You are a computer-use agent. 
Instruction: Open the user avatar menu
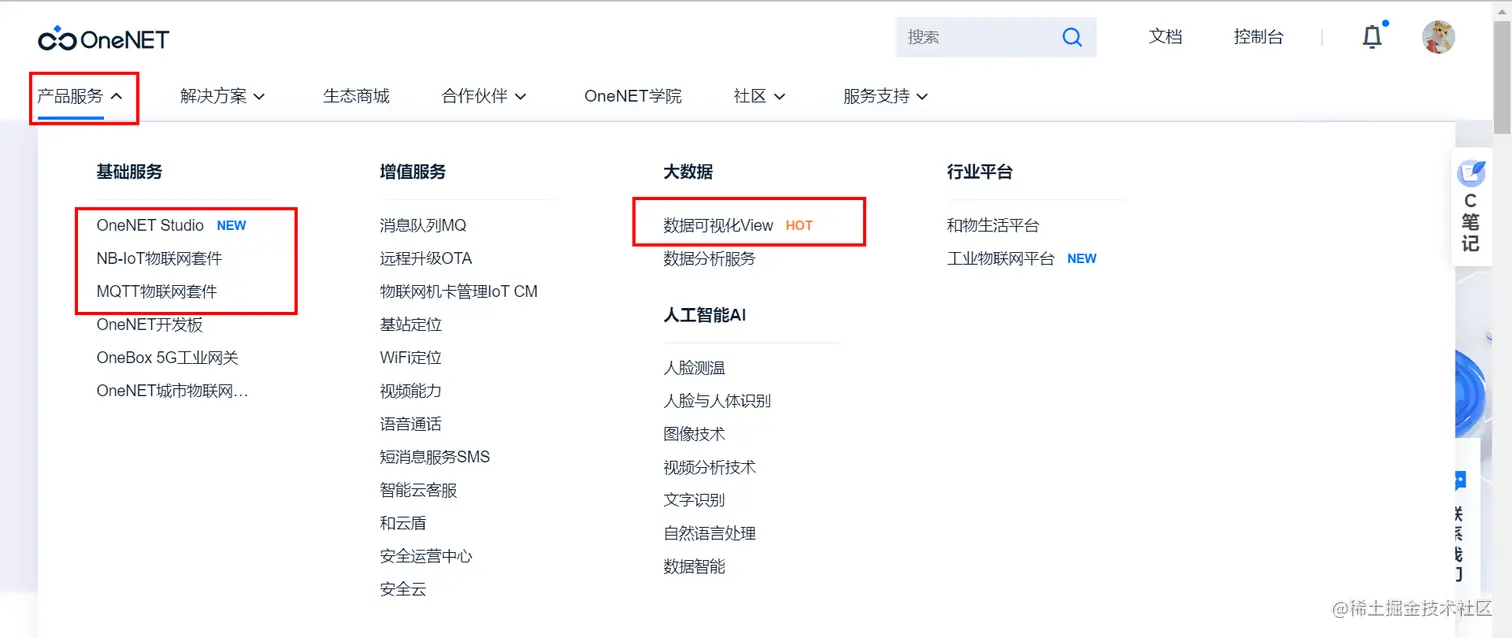(1438, 37)
